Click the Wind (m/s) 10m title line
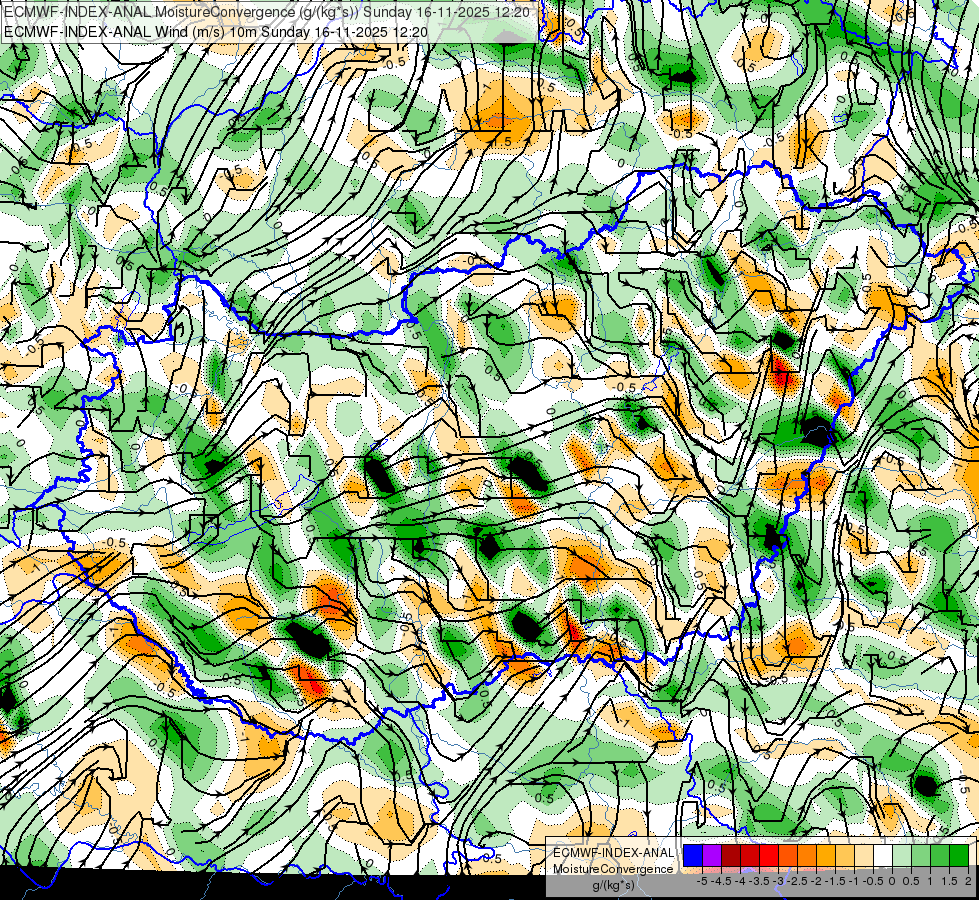 (x=217, y=31)
